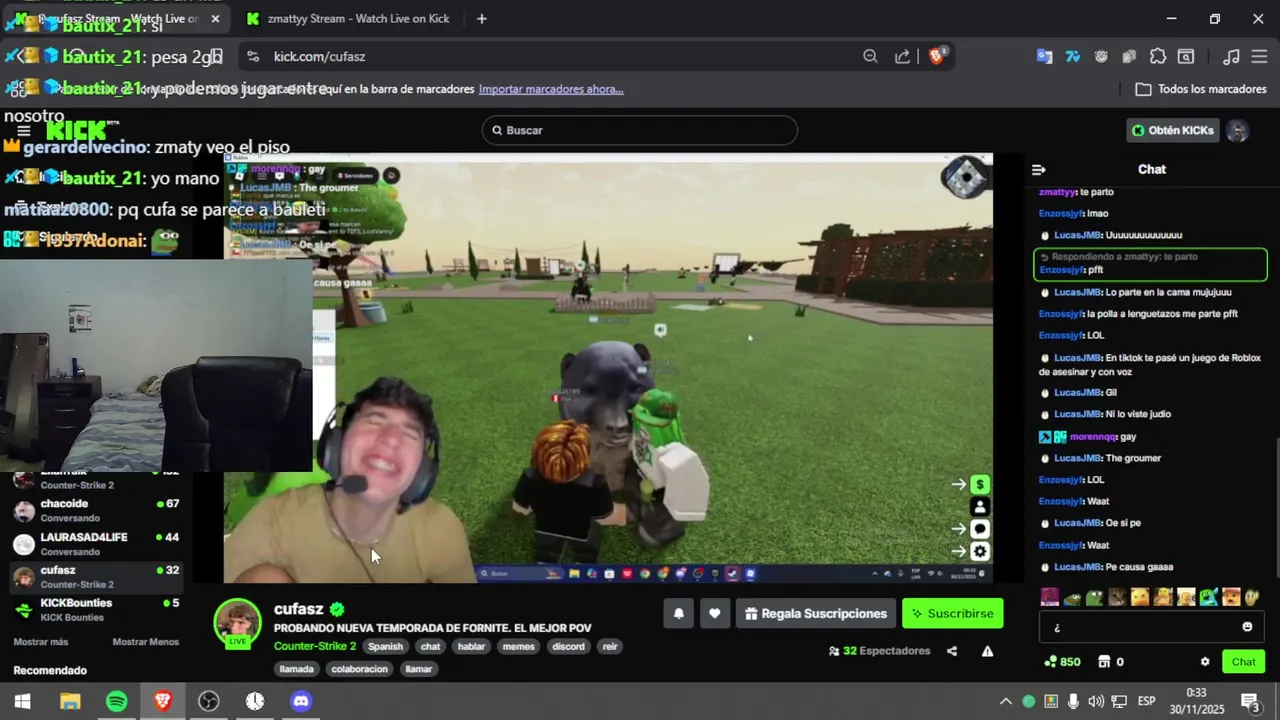Focus the Buscar search field on Kick
Viewport: 1280px width, 720px height.
[640, 130]
